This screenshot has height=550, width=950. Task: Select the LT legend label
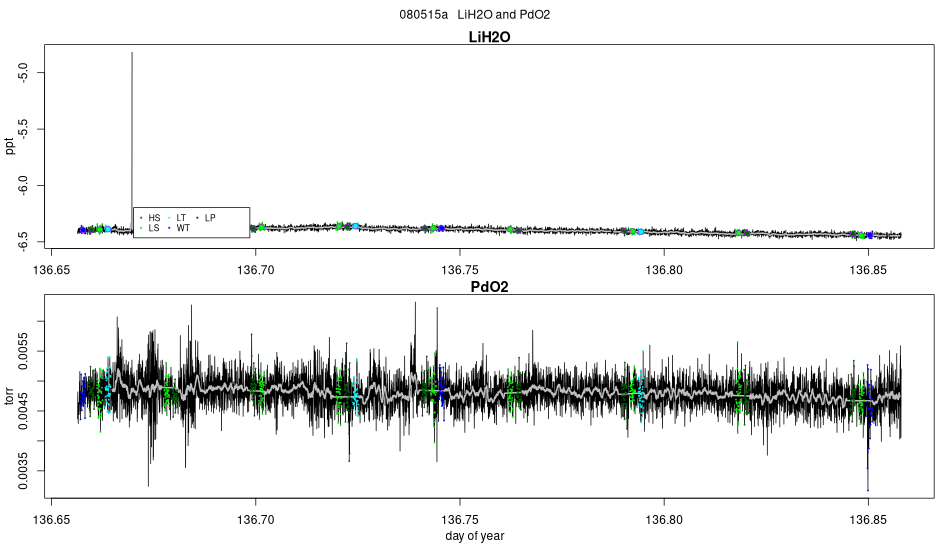click(x=181, y=218)
